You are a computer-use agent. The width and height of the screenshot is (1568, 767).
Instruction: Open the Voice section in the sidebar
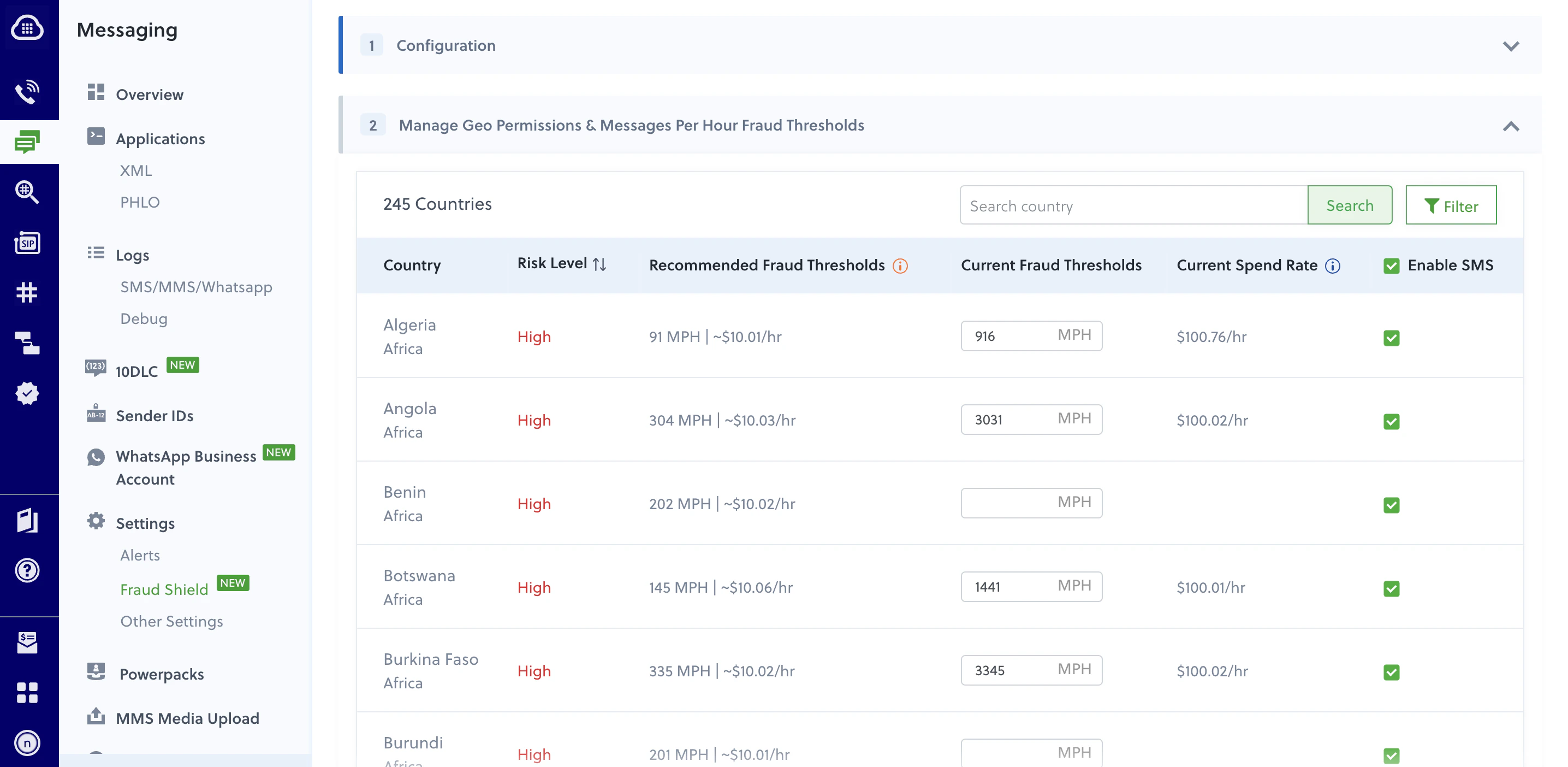point(27,91)
